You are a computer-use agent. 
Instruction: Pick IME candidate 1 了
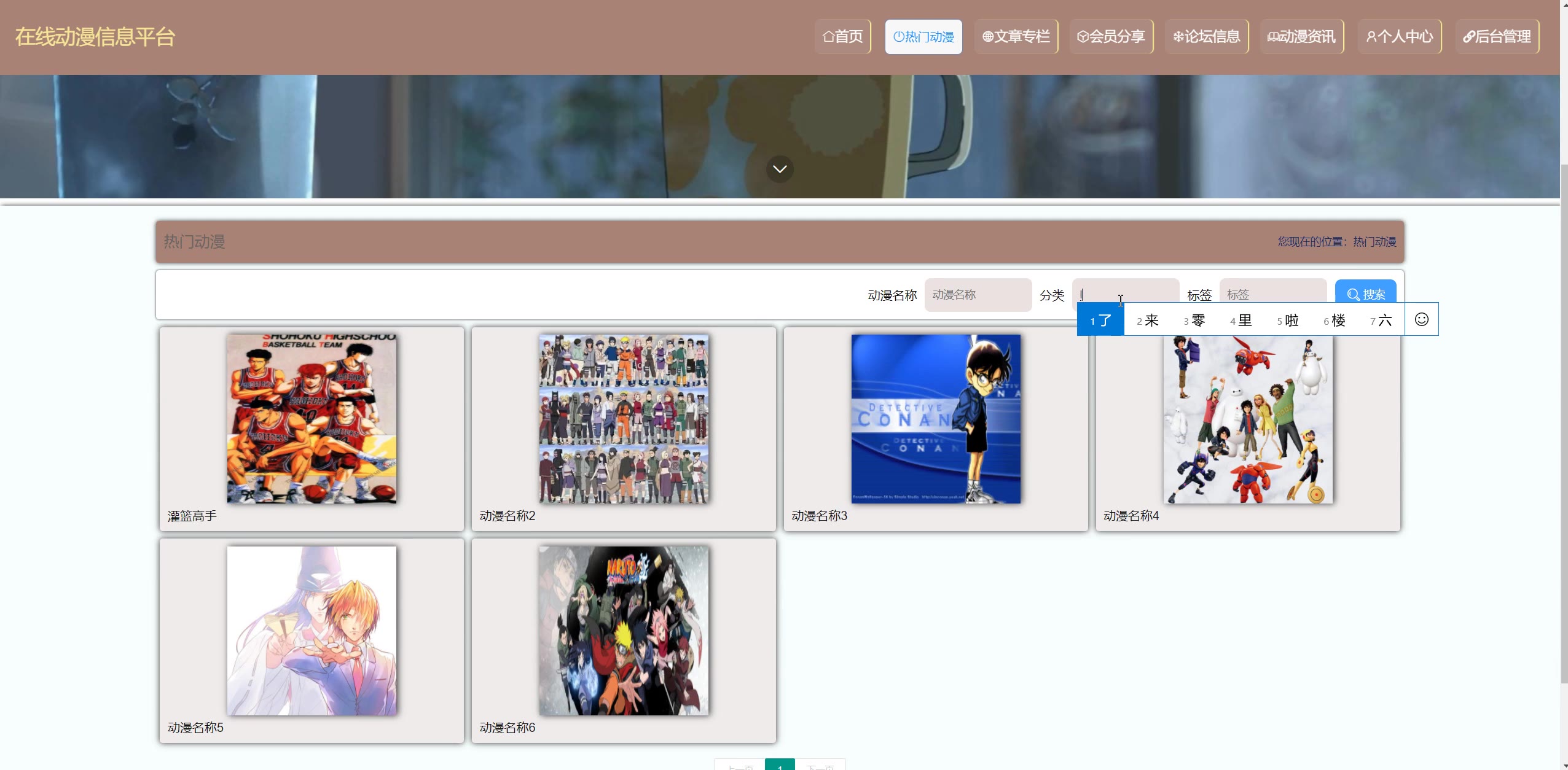(x=1100, y=320)
